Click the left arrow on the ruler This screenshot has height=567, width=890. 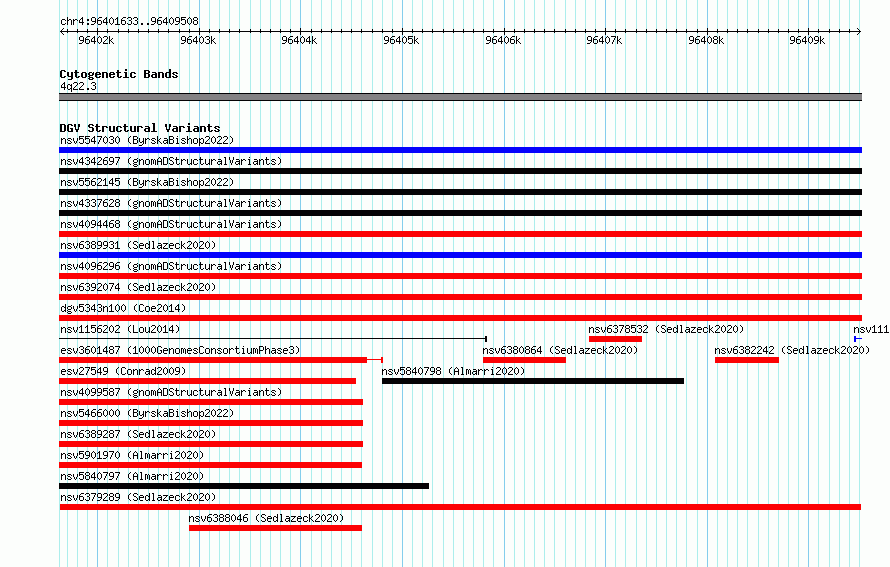(62, 32)
